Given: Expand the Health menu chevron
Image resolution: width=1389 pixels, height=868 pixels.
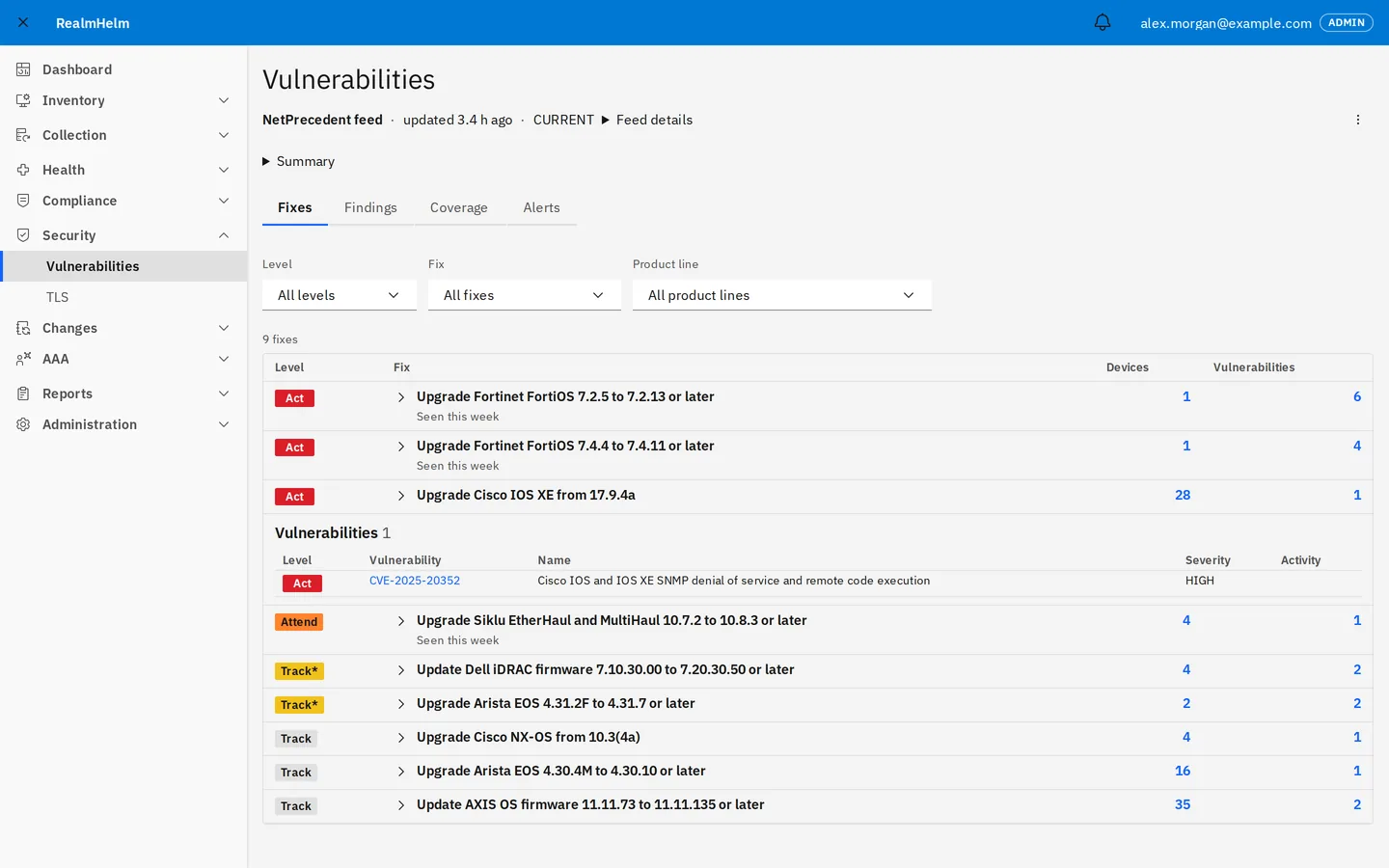Looking at the screenshot, I should (x=224, y=170).
